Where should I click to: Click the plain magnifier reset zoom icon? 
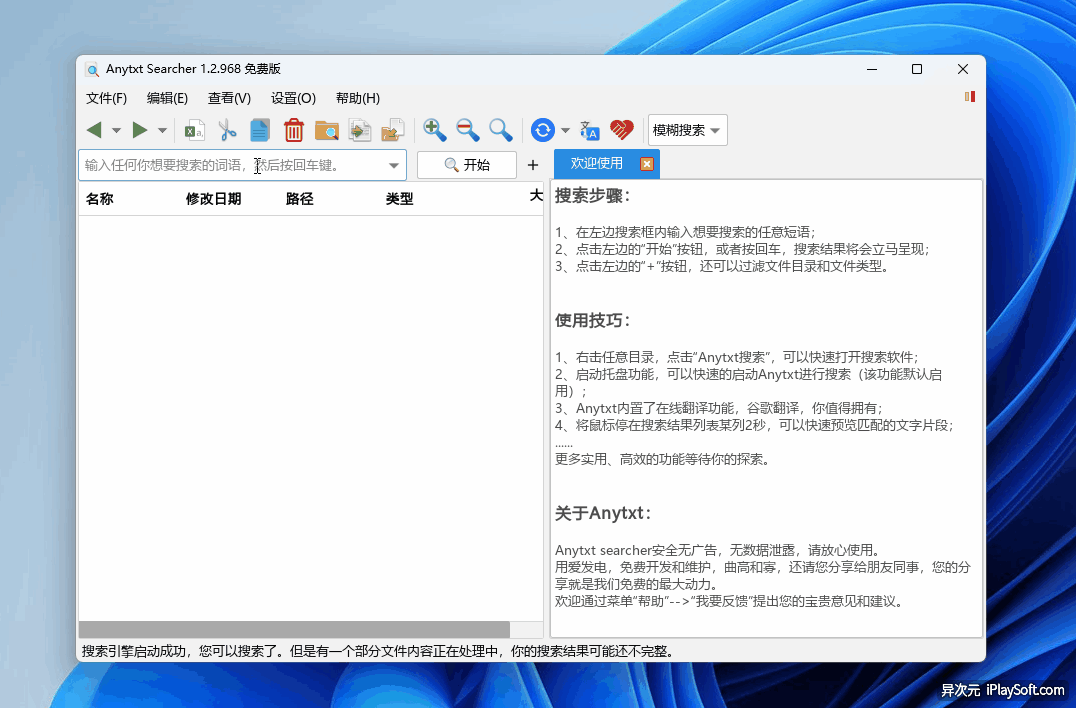coord(500,130)
